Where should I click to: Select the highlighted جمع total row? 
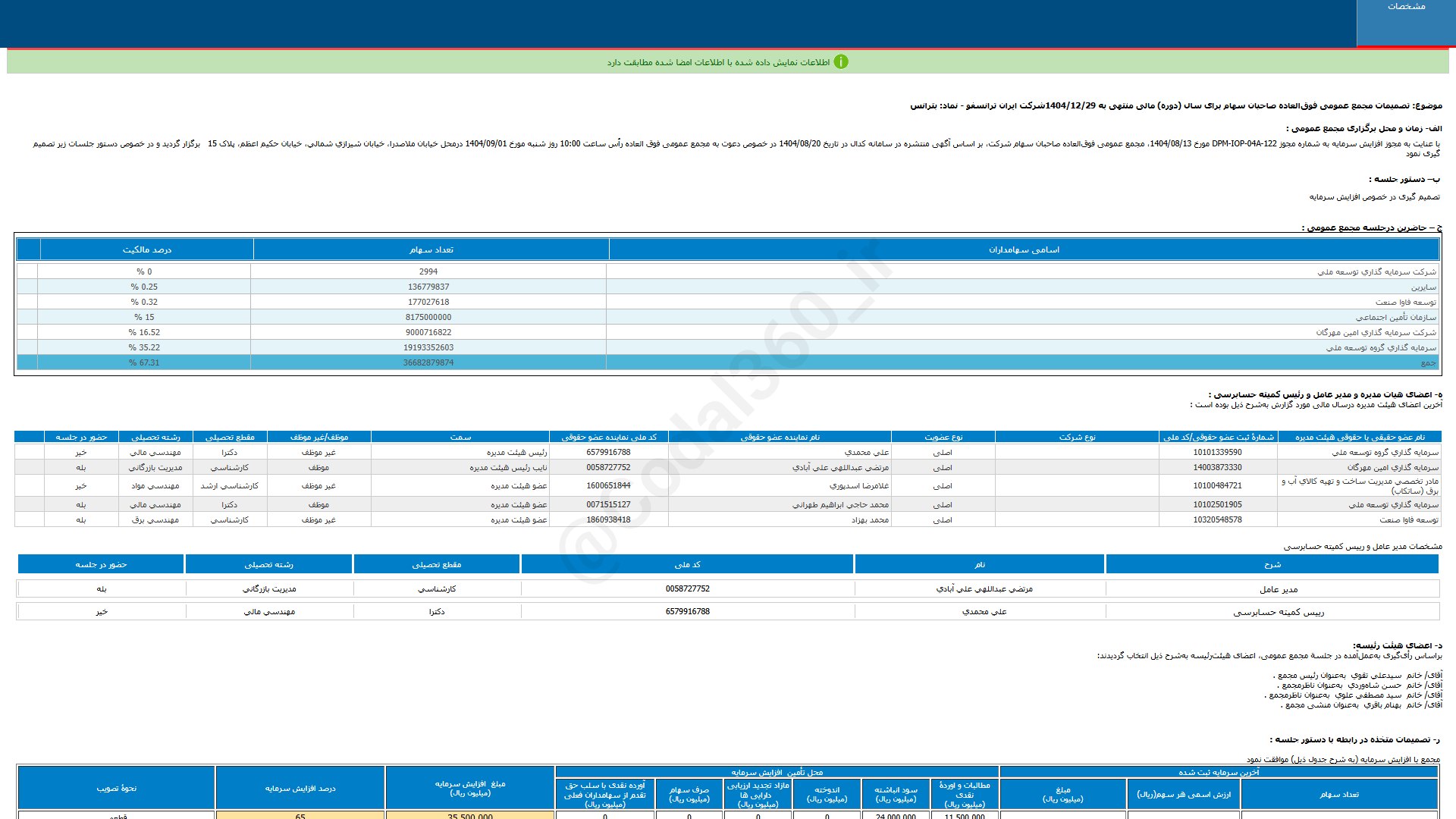(x=728, y=362)
